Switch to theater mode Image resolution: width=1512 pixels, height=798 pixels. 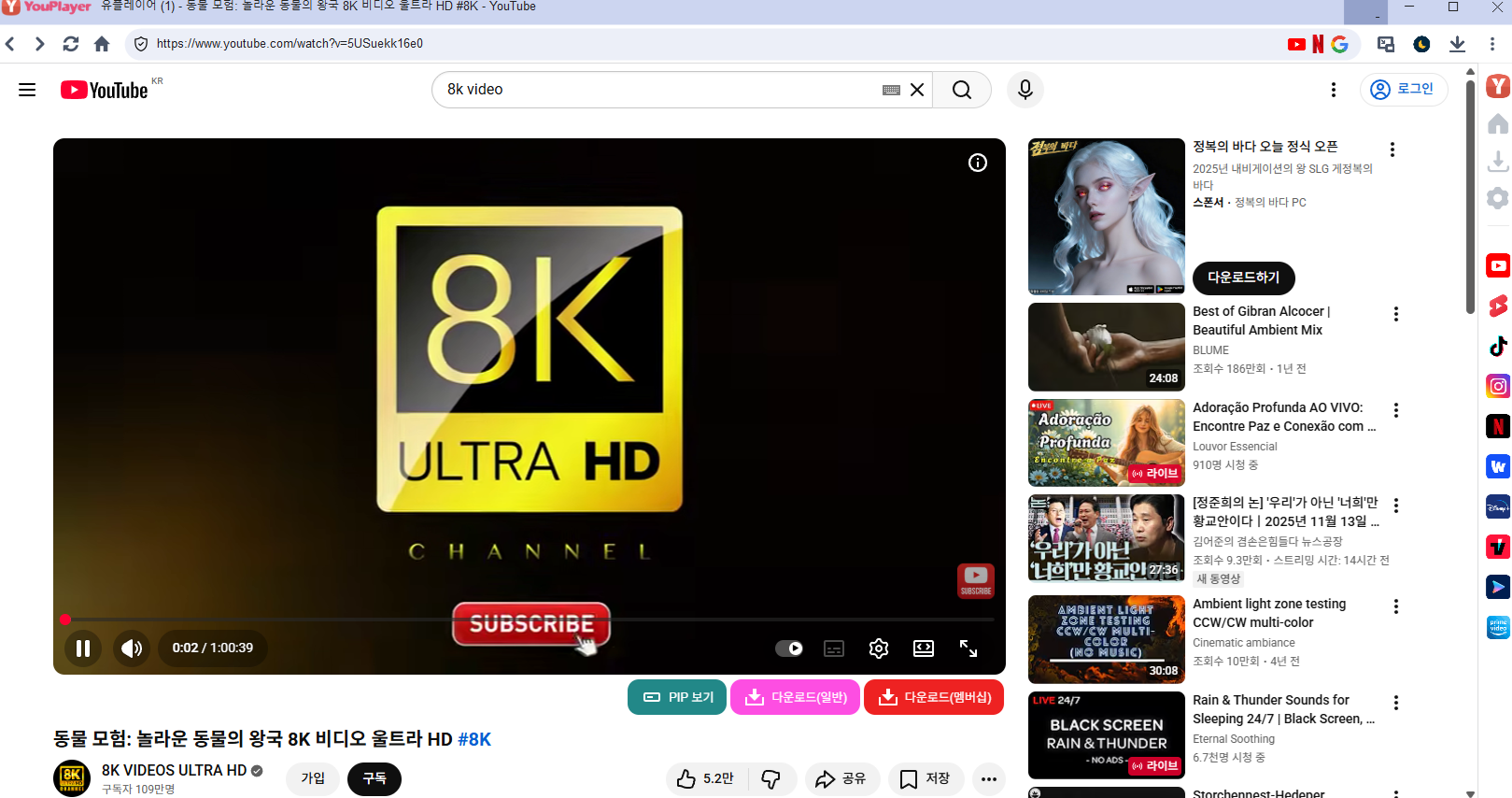click(924, 648)
